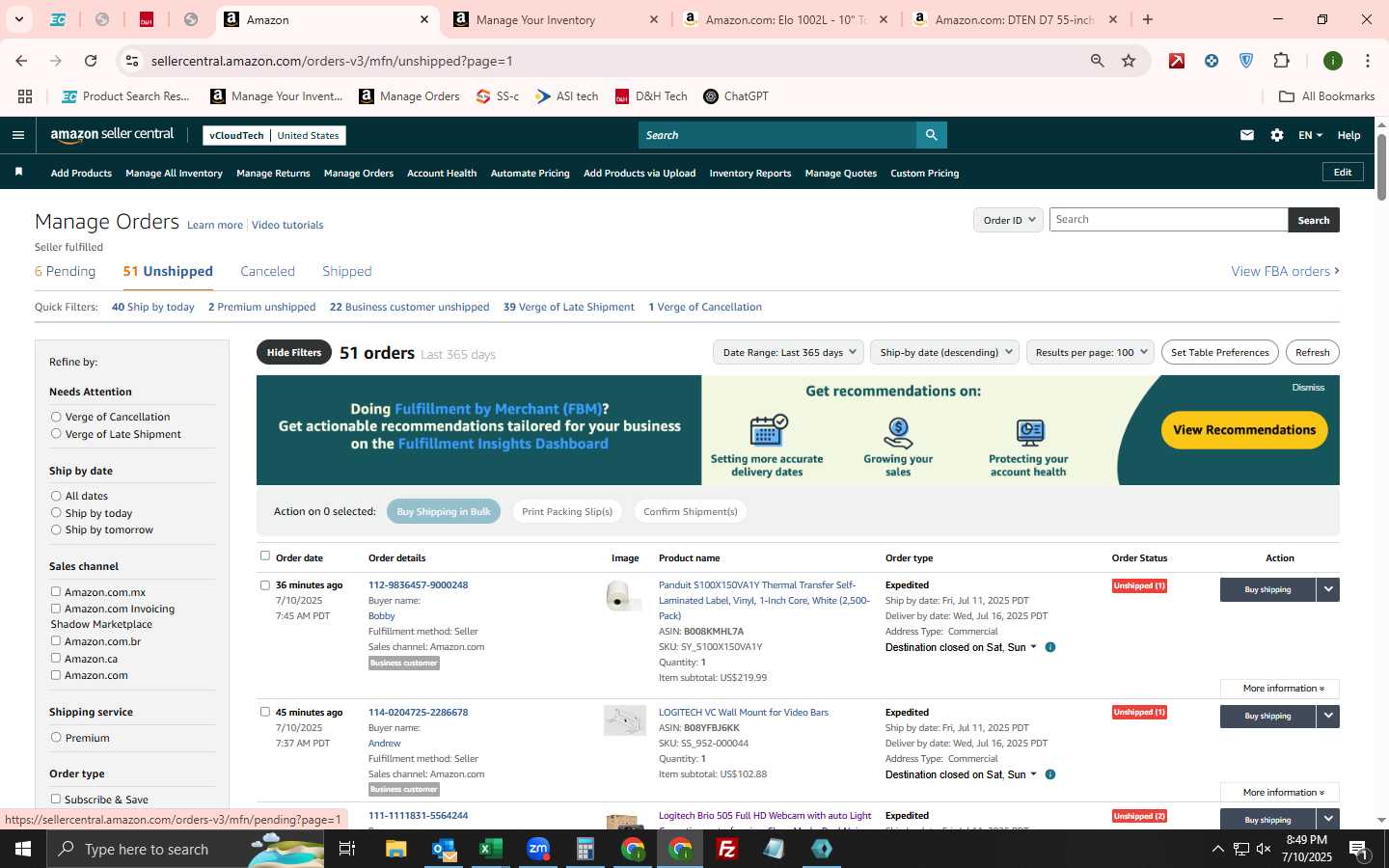Switch to Manage Your Inventory browser tab
Viewport: 1389px width, 868px height.
tap(554, 19)
